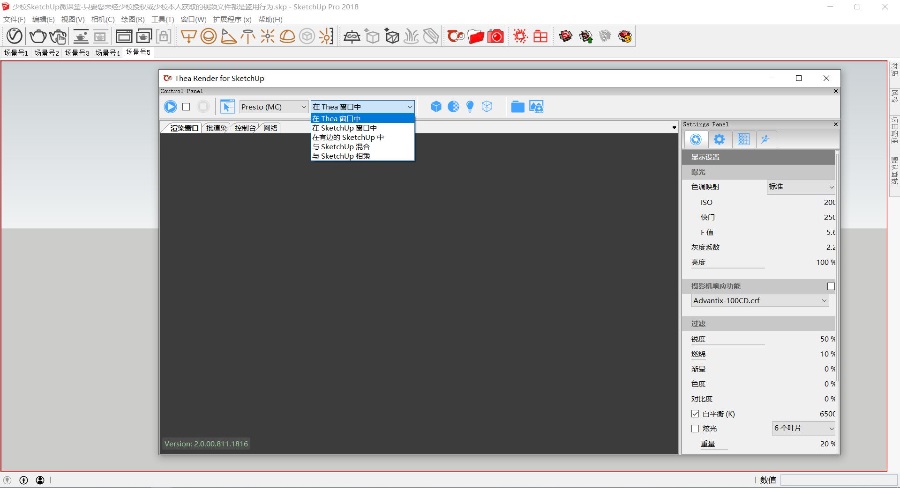Open the grid channels tab in Settings panel
The width and height of the screenshot is (900, 488).
click(x=743, y=139)
